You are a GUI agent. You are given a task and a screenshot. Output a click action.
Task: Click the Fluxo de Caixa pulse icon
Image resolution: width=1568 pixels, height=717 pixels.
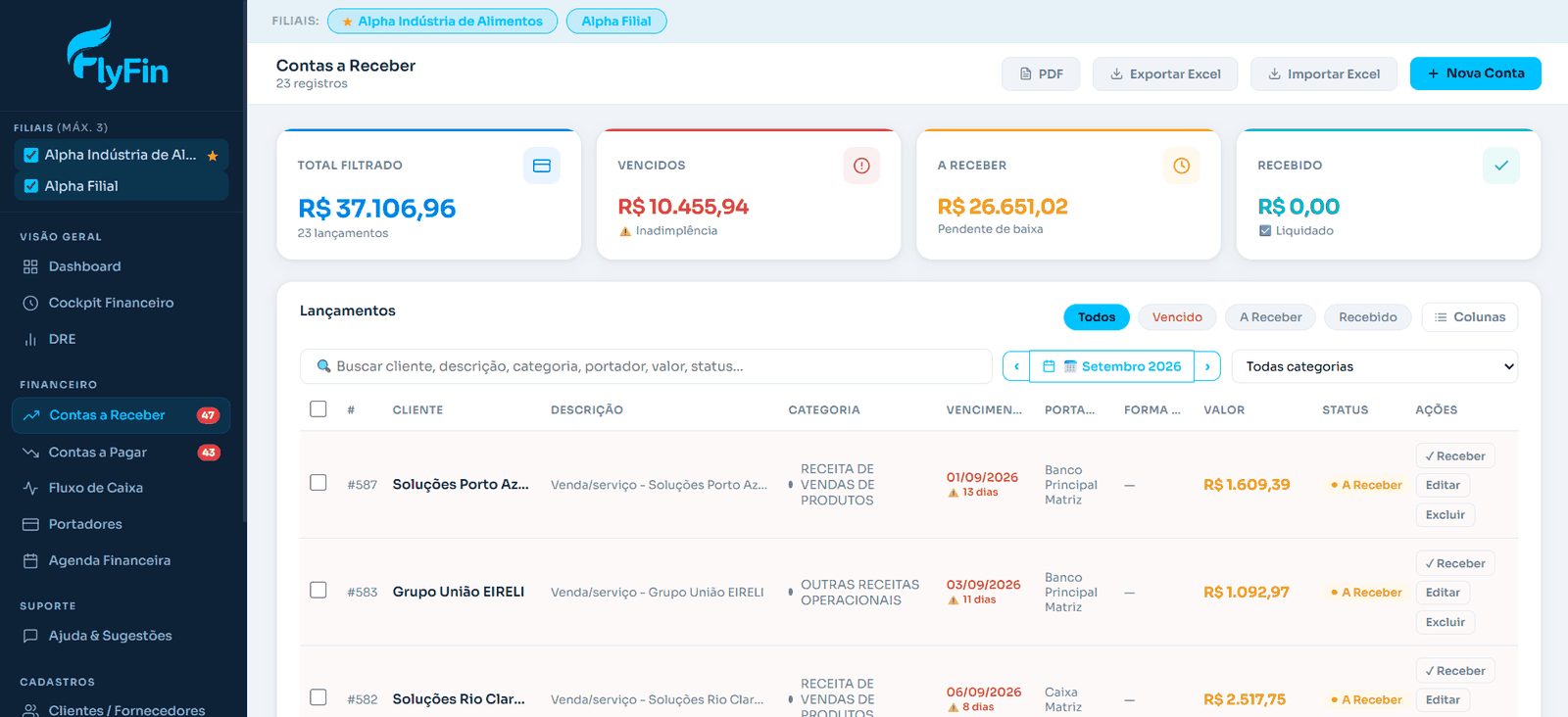pos(30,488)
